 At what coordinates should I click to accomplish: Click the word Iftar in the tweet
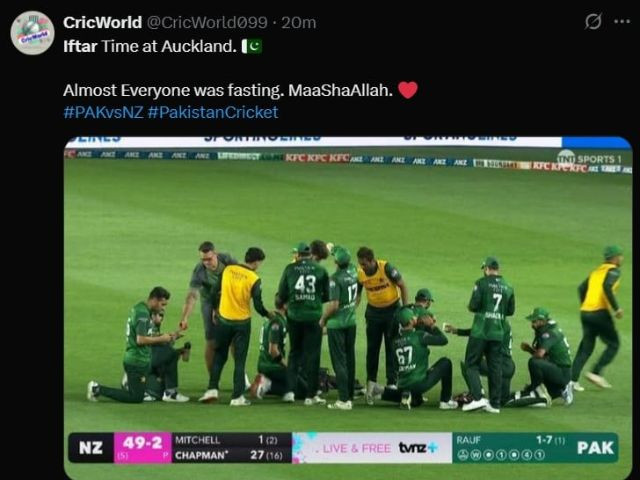80,46
